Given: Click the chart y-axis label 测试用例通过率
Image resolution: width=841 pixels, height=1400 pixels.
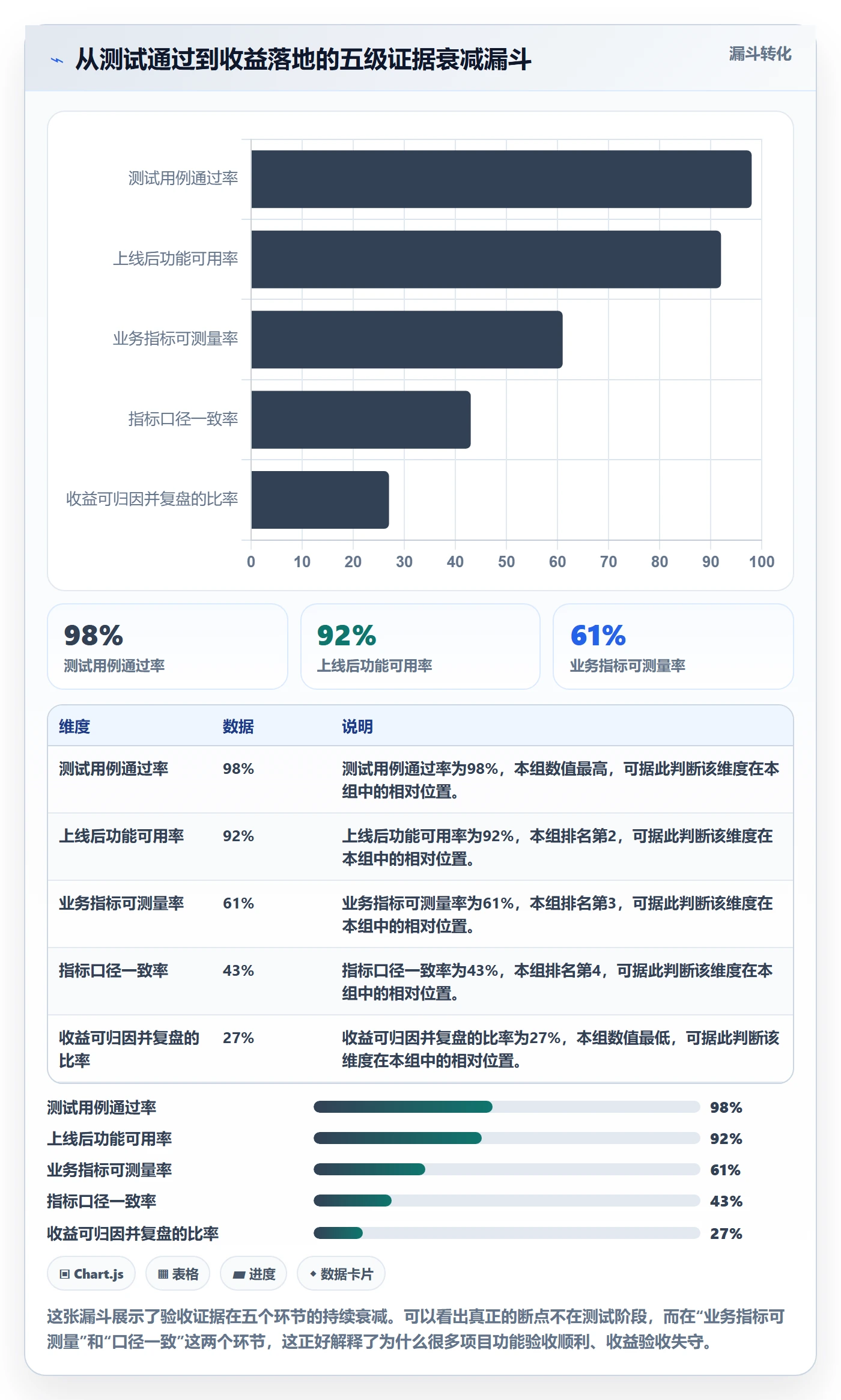Looking at the screenshot, I should click(x=183, y=178).
